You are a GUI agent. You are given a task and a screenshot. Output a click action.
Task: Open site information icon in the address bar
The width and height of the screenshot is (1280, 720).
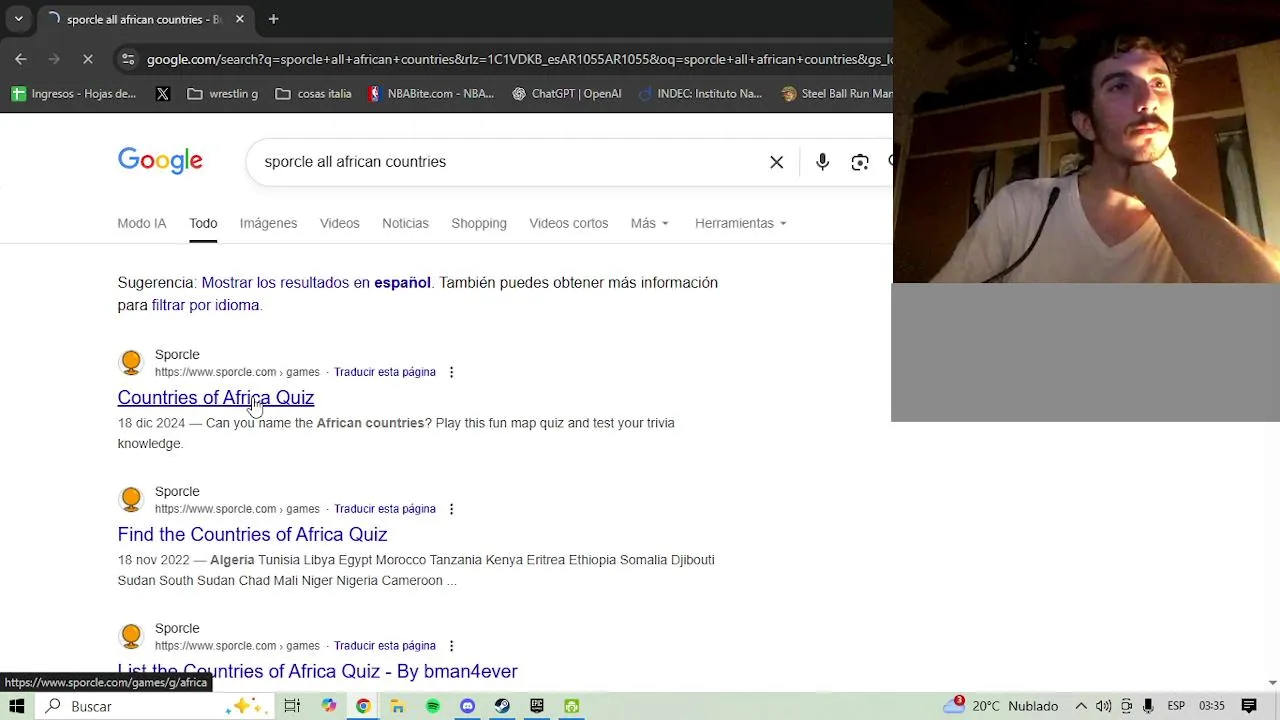pyautogui.click(x=128, y=59)
